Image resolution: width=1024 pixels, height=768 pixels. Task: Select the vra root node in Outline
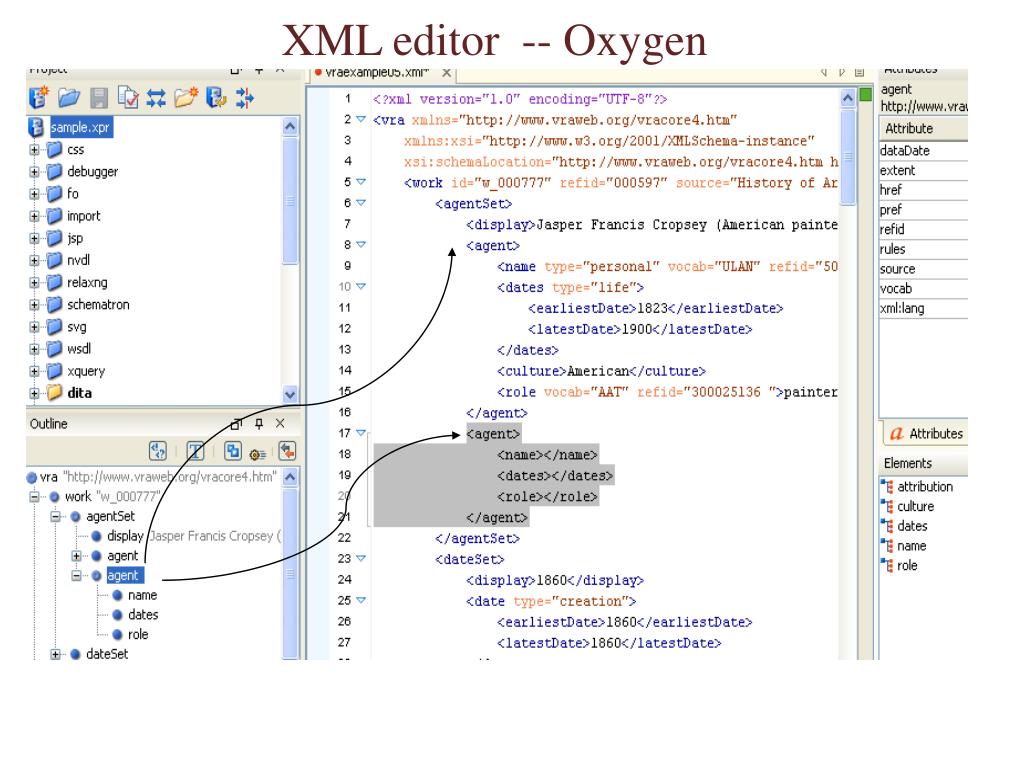pyautogui.click(x=49, y=477)
